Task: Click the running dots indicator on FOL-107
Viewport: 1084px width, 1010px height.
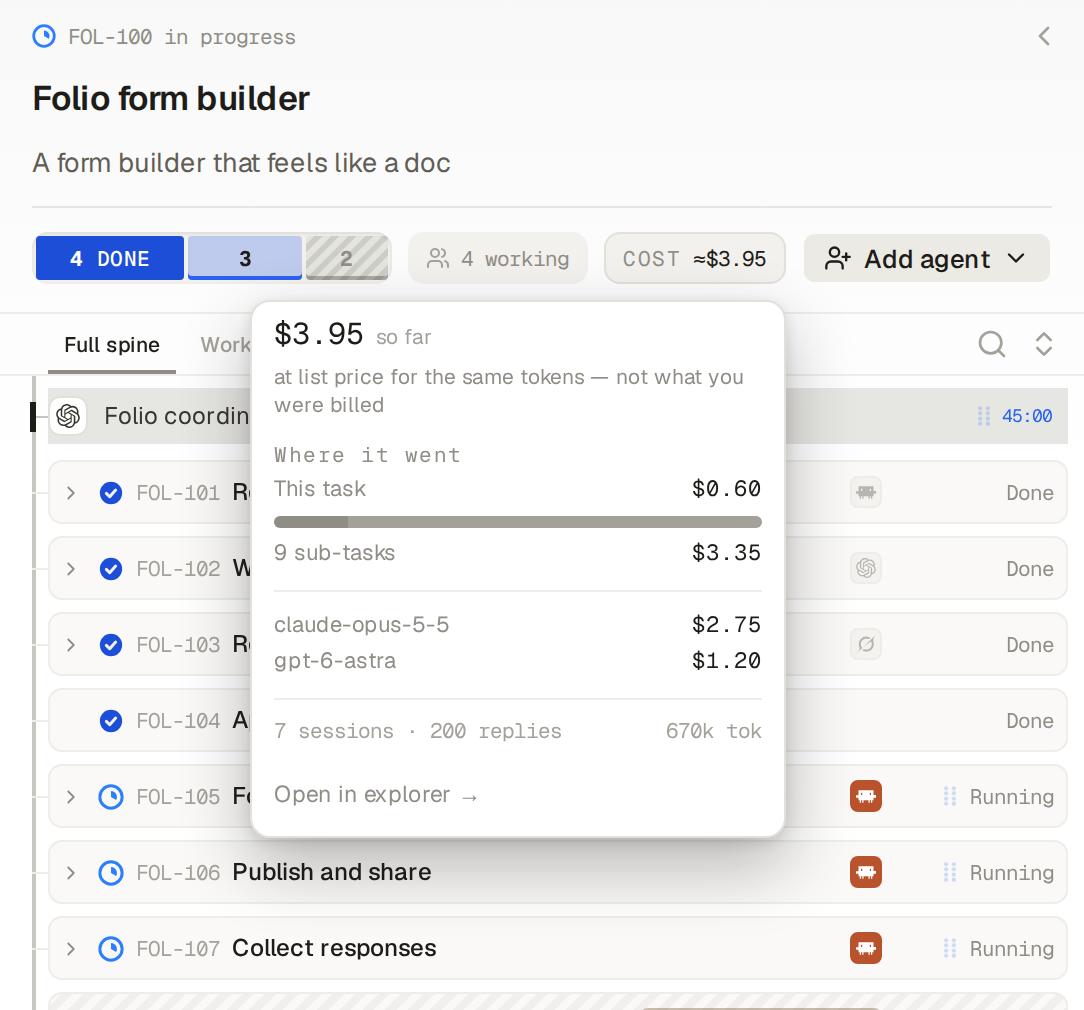Action: 950,948
